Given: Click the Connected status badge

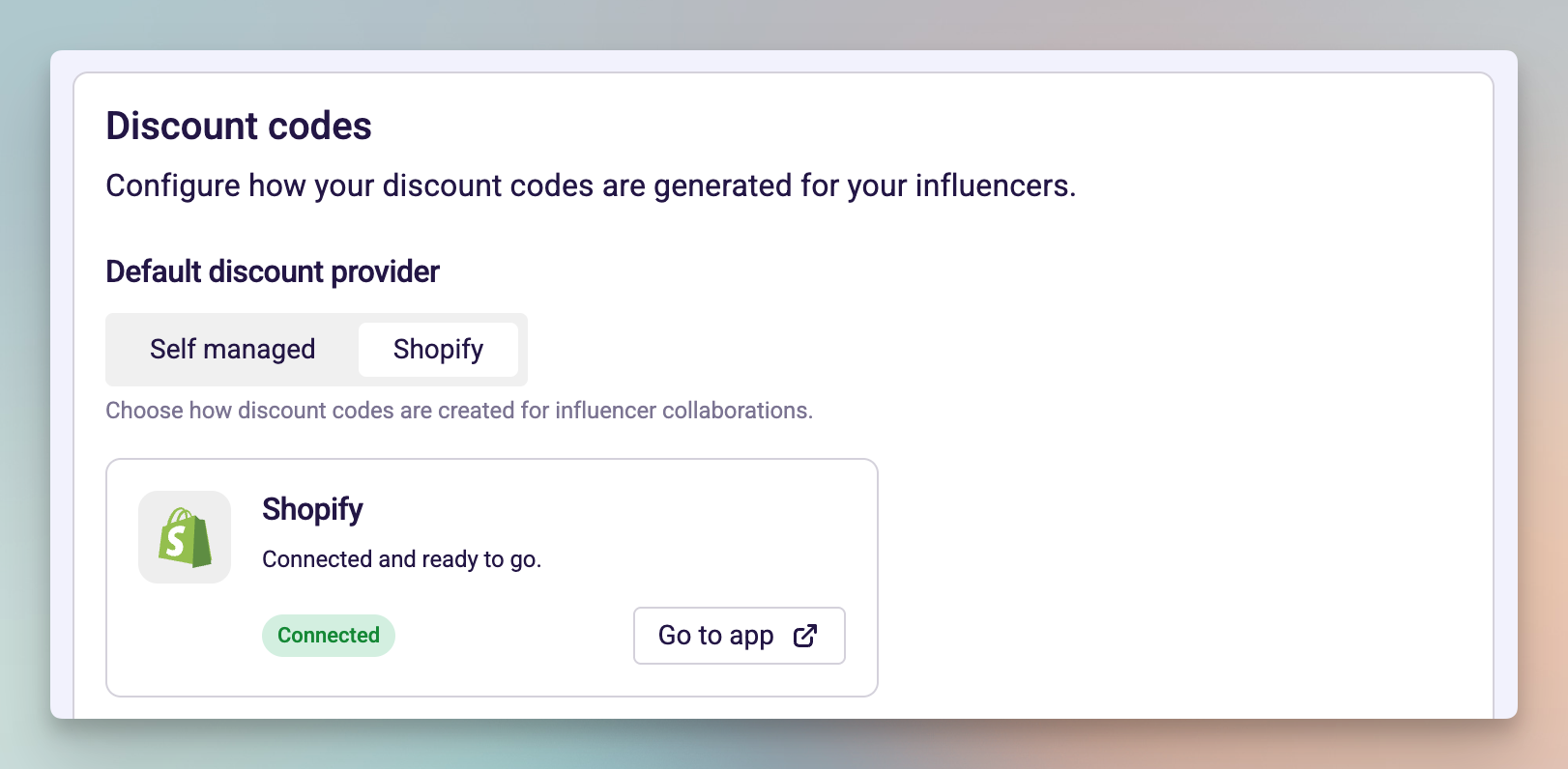Looking at the screenshot, I should tap(328, 635).
